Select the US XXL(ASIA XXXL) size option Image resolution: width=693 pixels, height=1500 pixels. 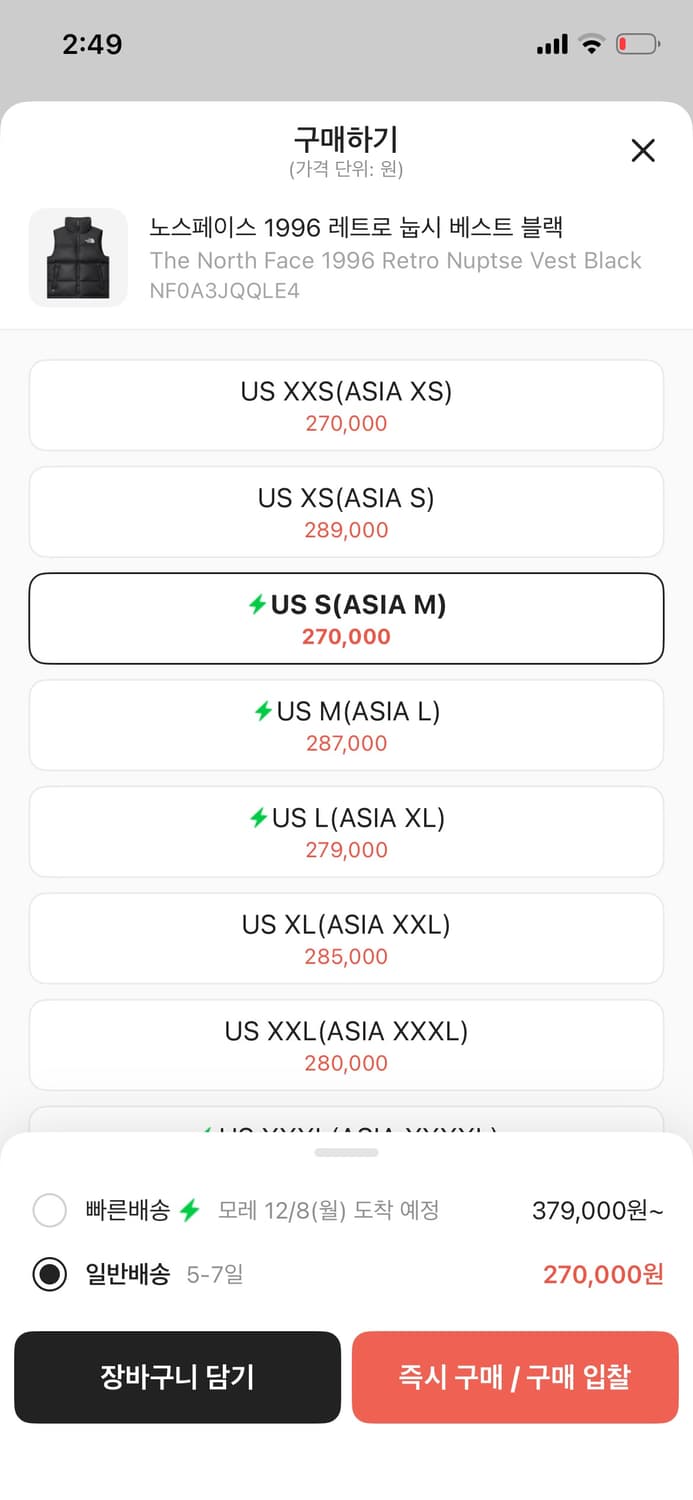346,1045
